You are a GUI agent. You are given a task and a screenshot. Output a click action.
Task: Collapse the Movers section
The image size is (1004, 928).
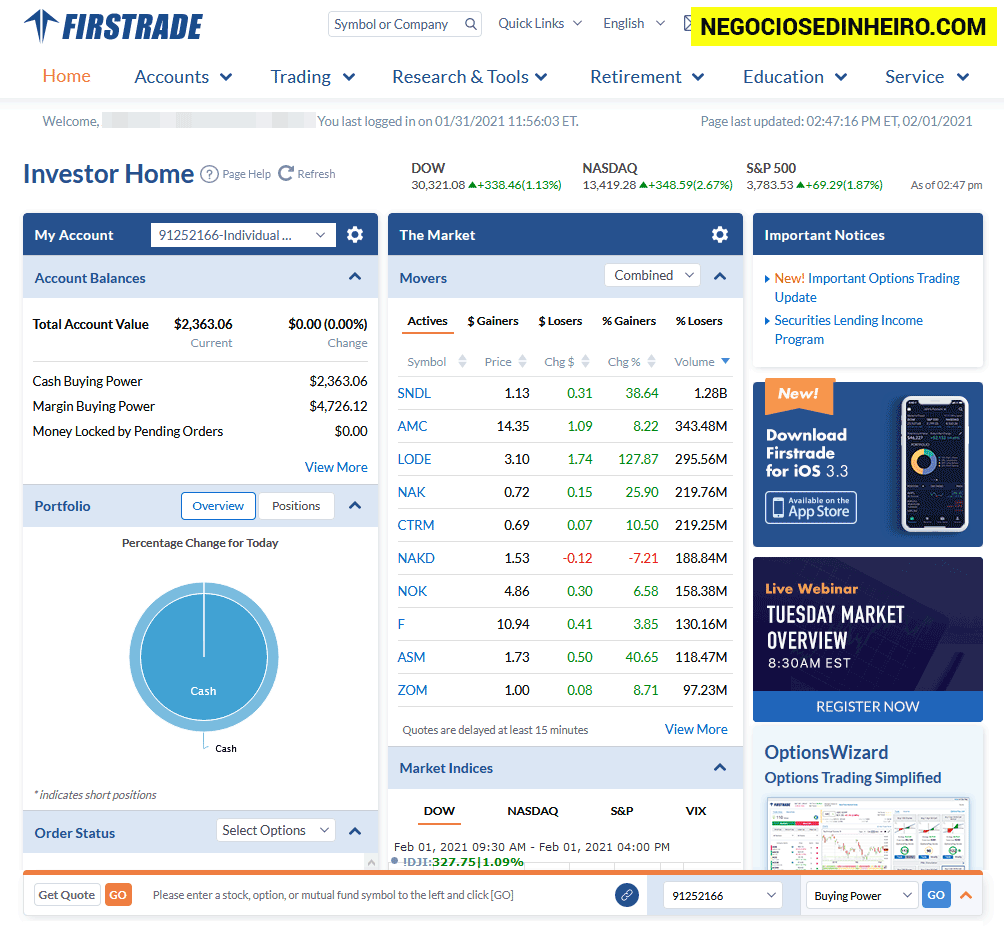coord(720,277)
